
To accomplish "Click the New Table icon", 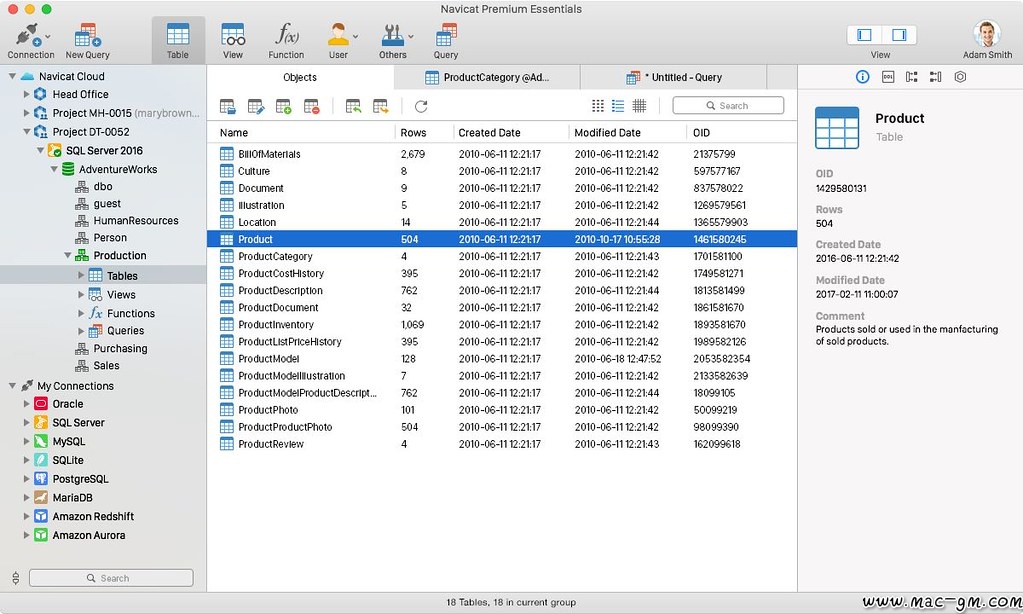I will [284, 106].
